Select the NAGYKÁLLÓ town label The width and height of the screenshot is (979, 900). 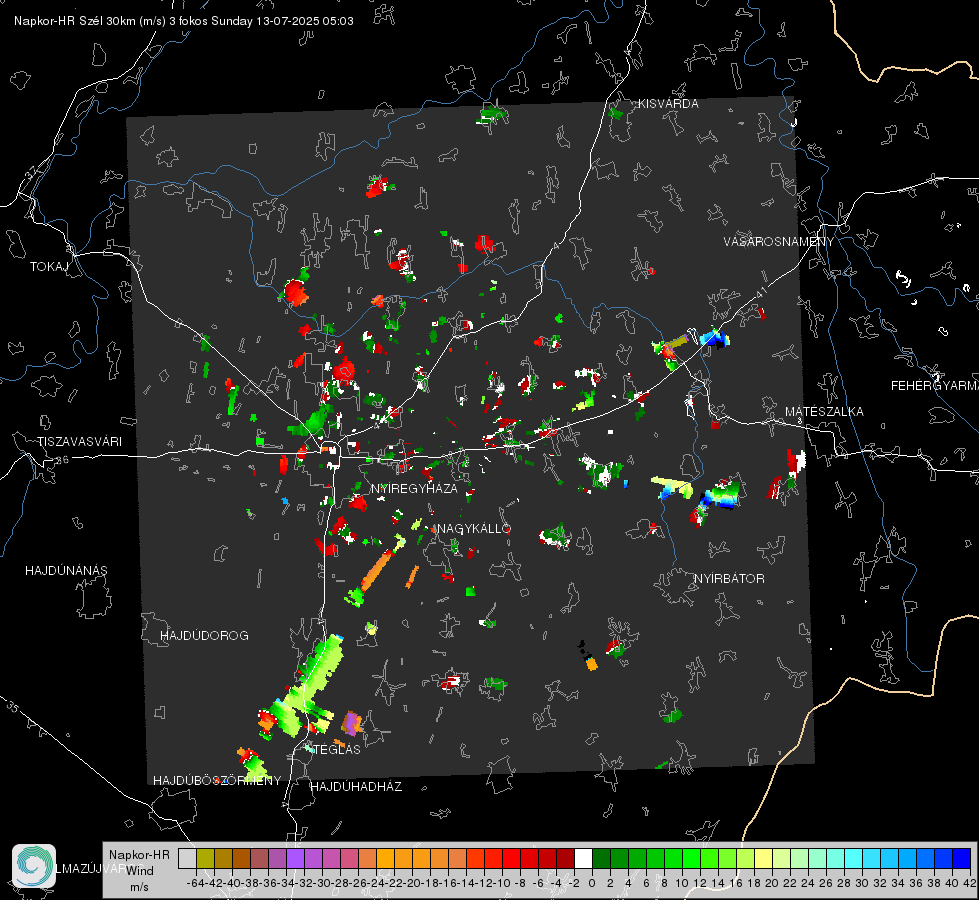(474, 528)
